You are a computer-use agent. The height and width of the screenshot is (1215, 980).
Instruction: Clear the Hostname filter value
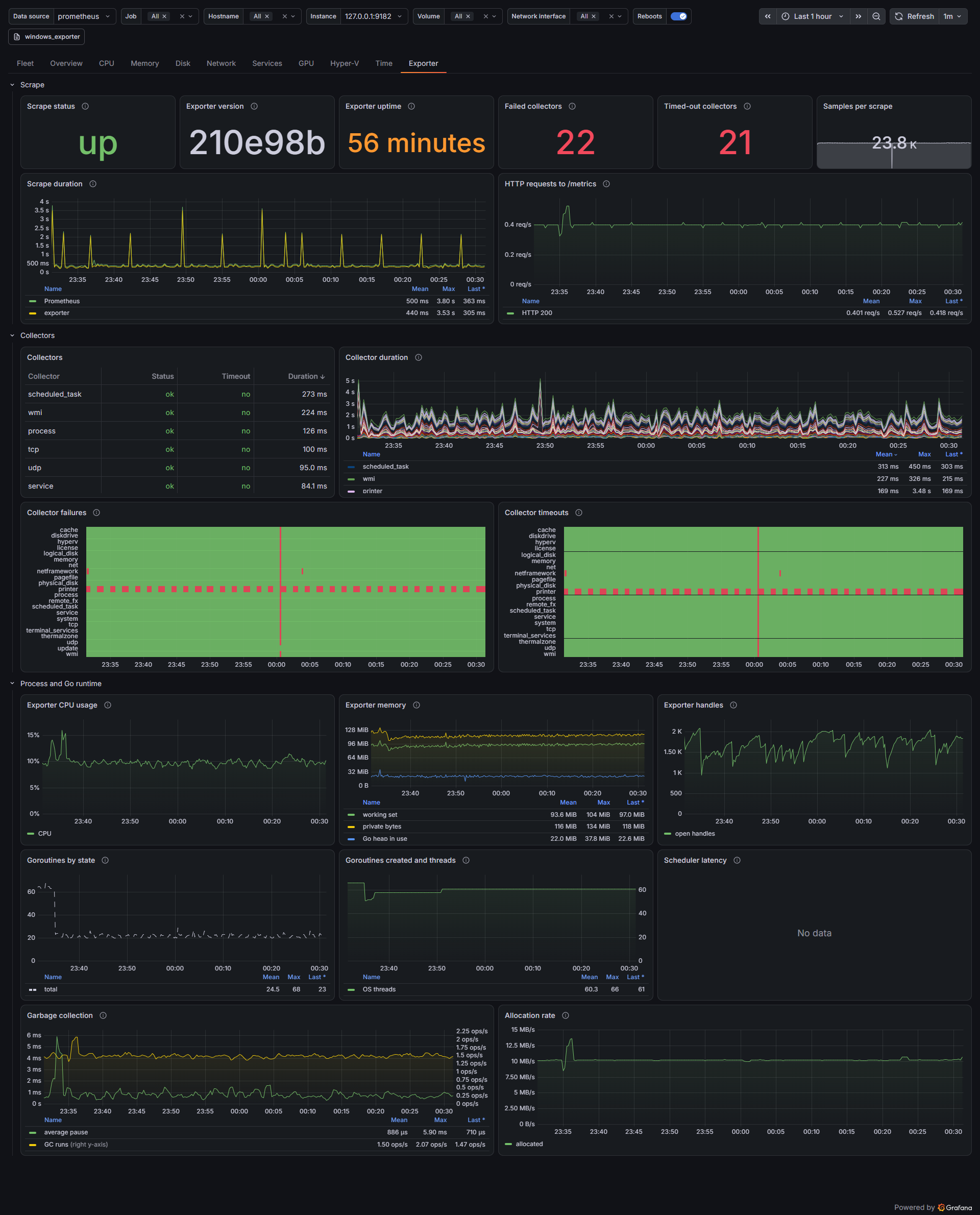(284, 16)
